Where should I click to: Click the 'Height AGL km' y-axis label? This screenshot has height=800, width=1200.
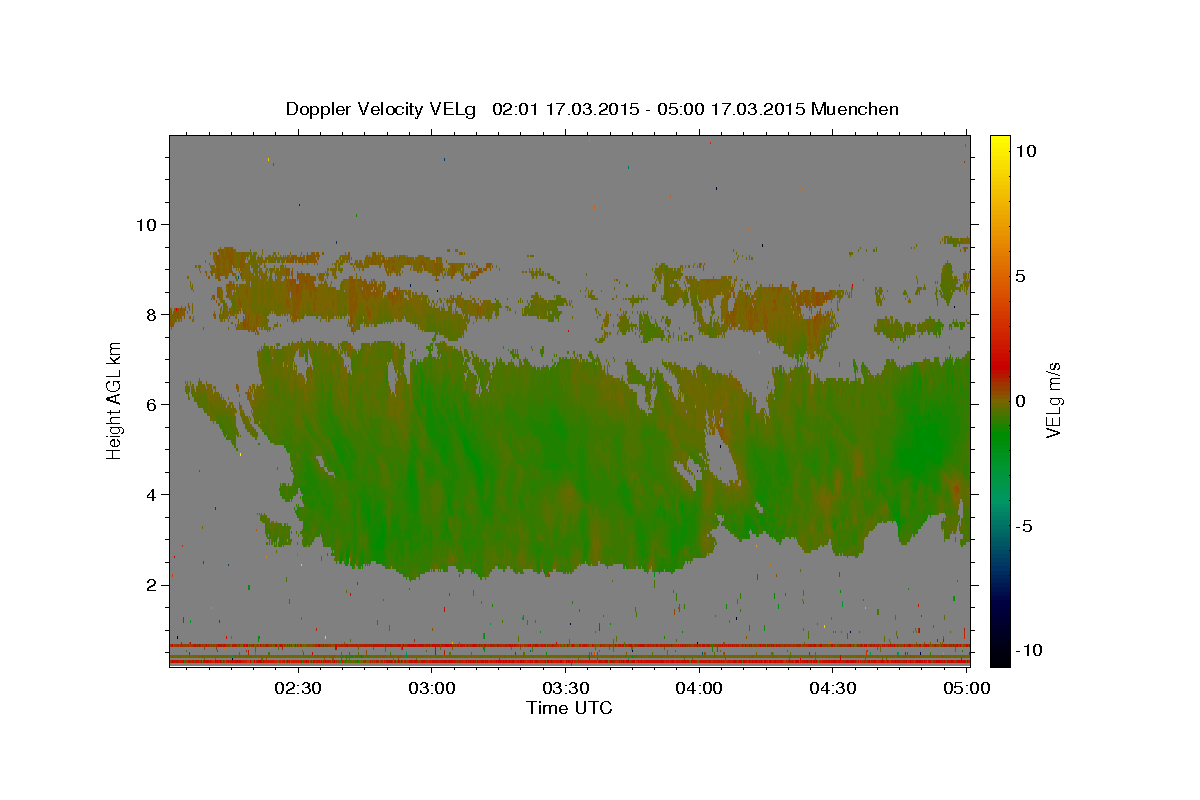pos(115,400)
